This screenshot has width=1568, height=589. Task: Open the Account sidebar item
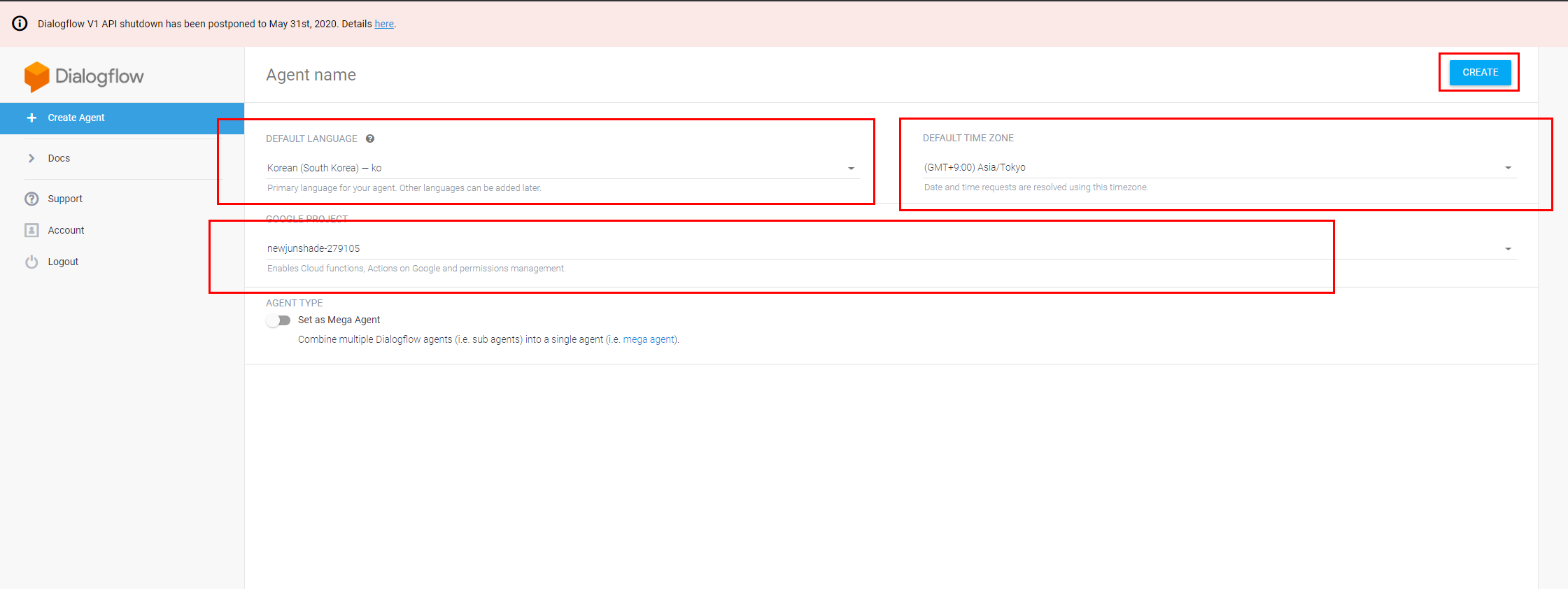[x=66, y=230]
